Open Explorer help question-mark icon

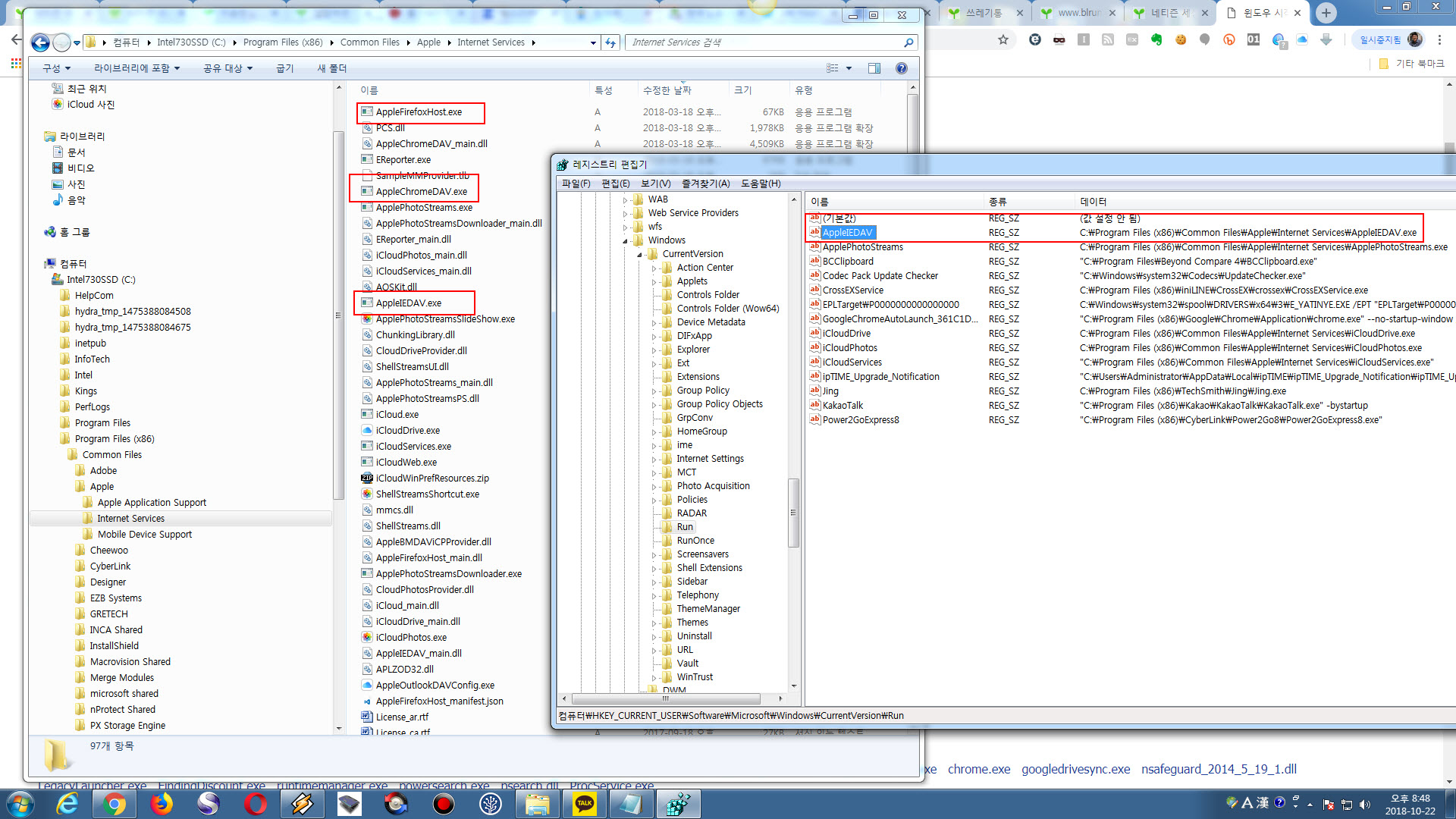[902, 68]
